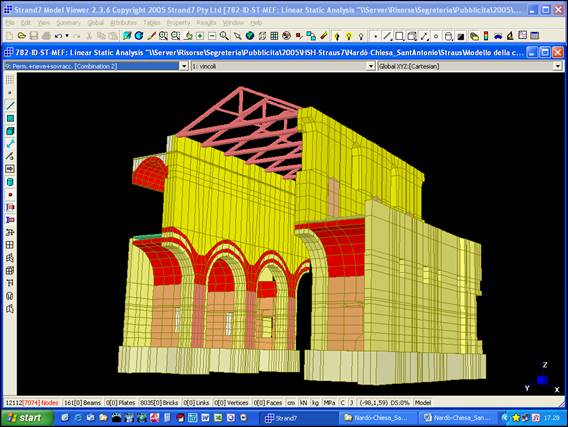The height and width of the screenshot is (427, 568).
Task: Click the plain magnifying glass zoom icon
Action: [224, 36]
